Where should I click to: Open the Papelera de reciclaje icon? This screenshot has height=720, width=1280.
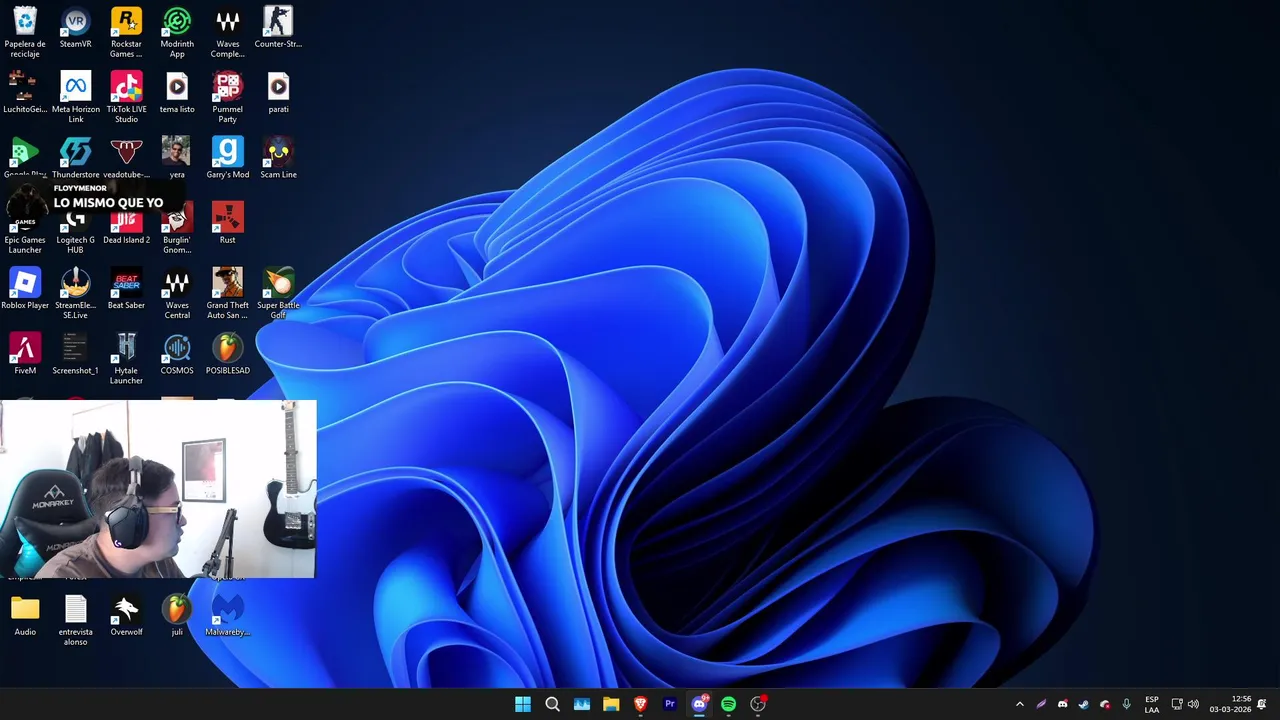(25, 33)
